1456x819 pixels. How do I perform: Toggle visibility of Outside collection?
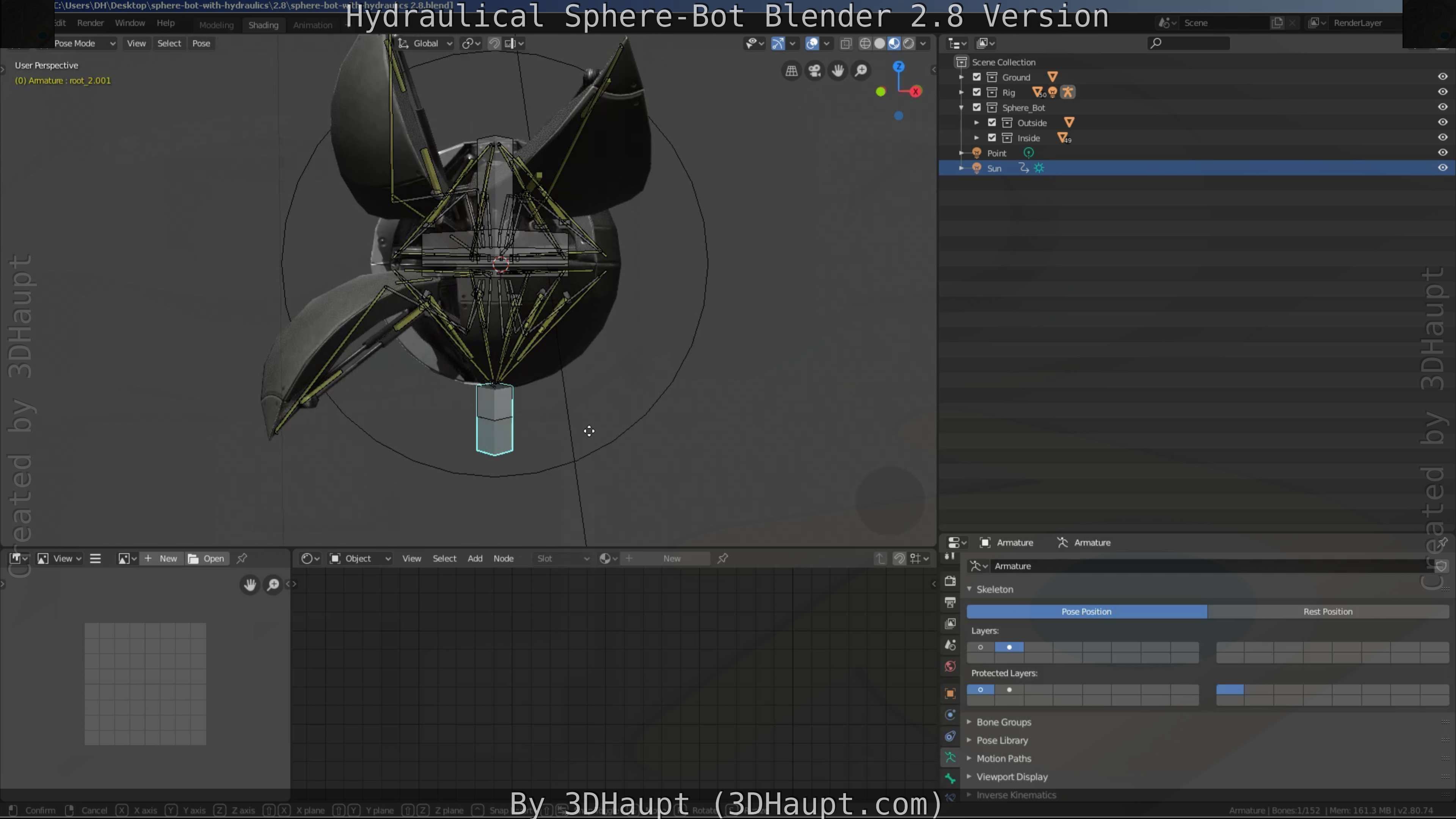1442,122
